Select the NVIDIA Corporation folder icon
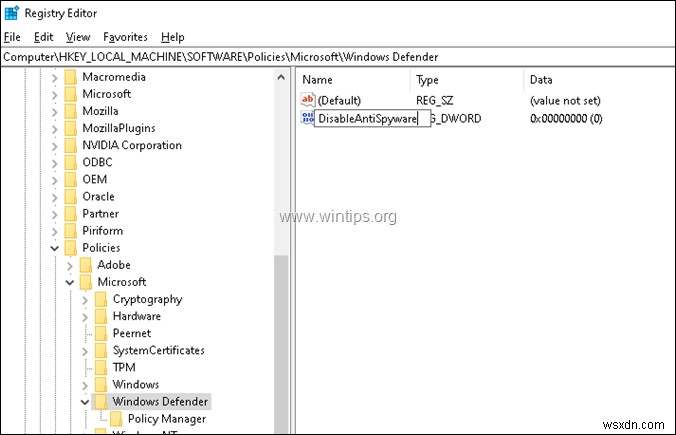Screen dimensions: 676x435 pyautogui.click(x=70, y=145)
